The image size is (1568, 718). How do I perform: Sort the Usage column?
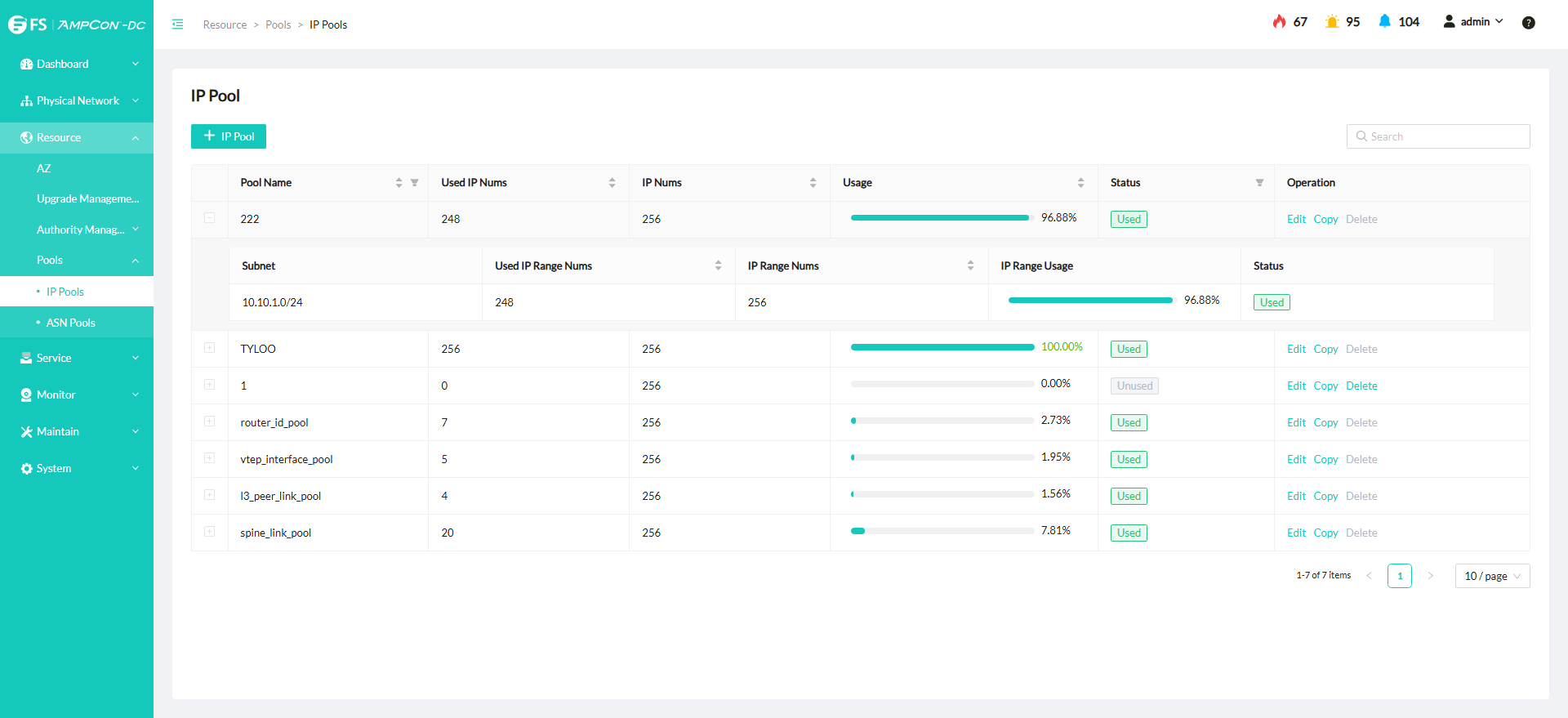pyautogui.click(x=1080, y=183)
